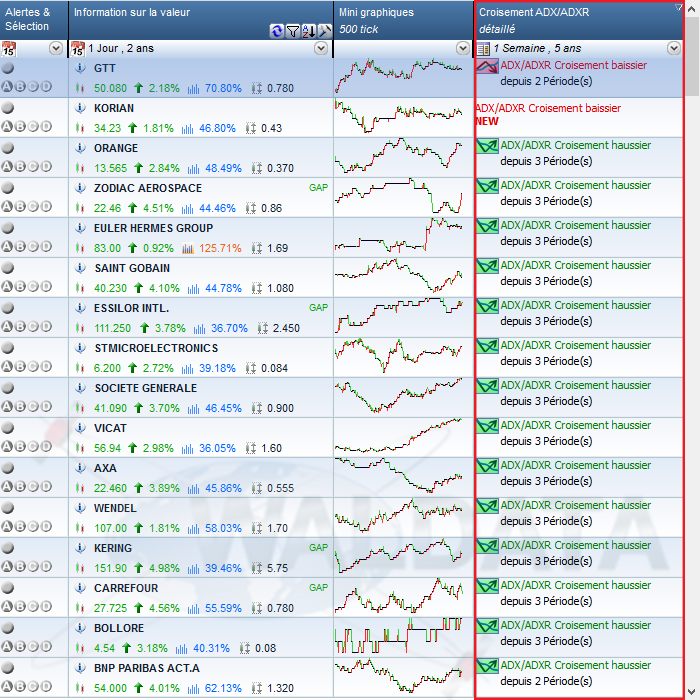Click the SOCIETE GENERALE mini chart
The width and height of the screenshot is (700, 700).
click(399, 397)
